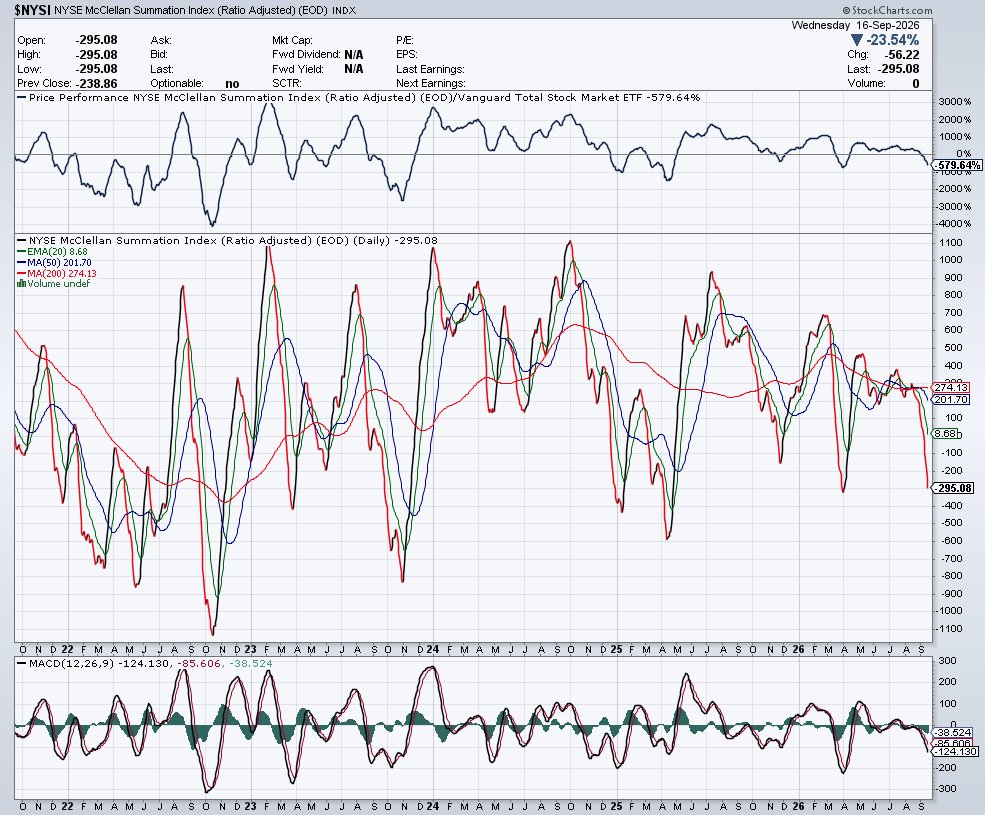Image resolution: width=985 pixels, height=815 pixels.
Task: Click the down-arrow icon beside -23.54%
Action: [x=856, y=40]
